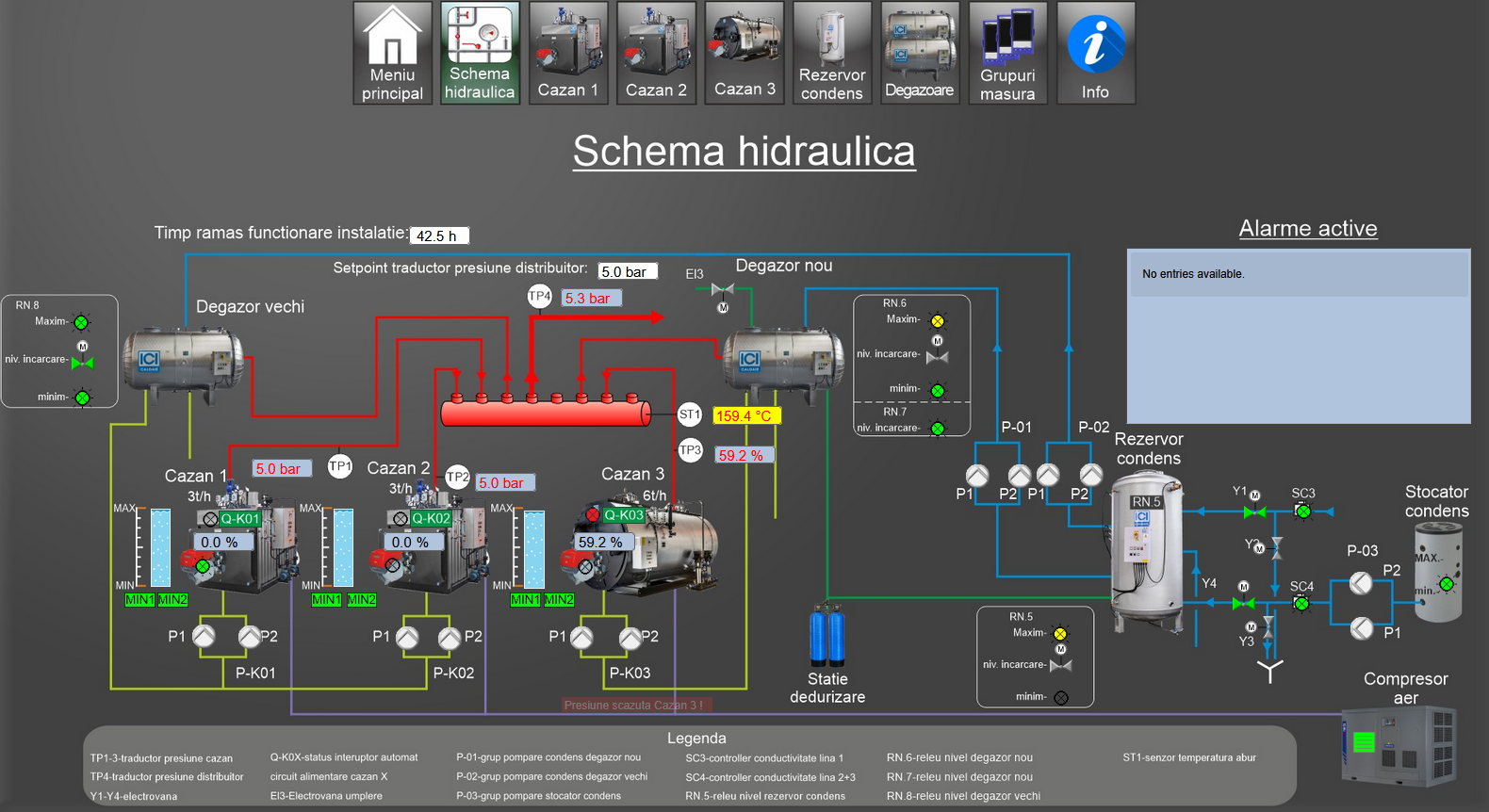Switch to the Cazan 2 page

coord(656,53)
